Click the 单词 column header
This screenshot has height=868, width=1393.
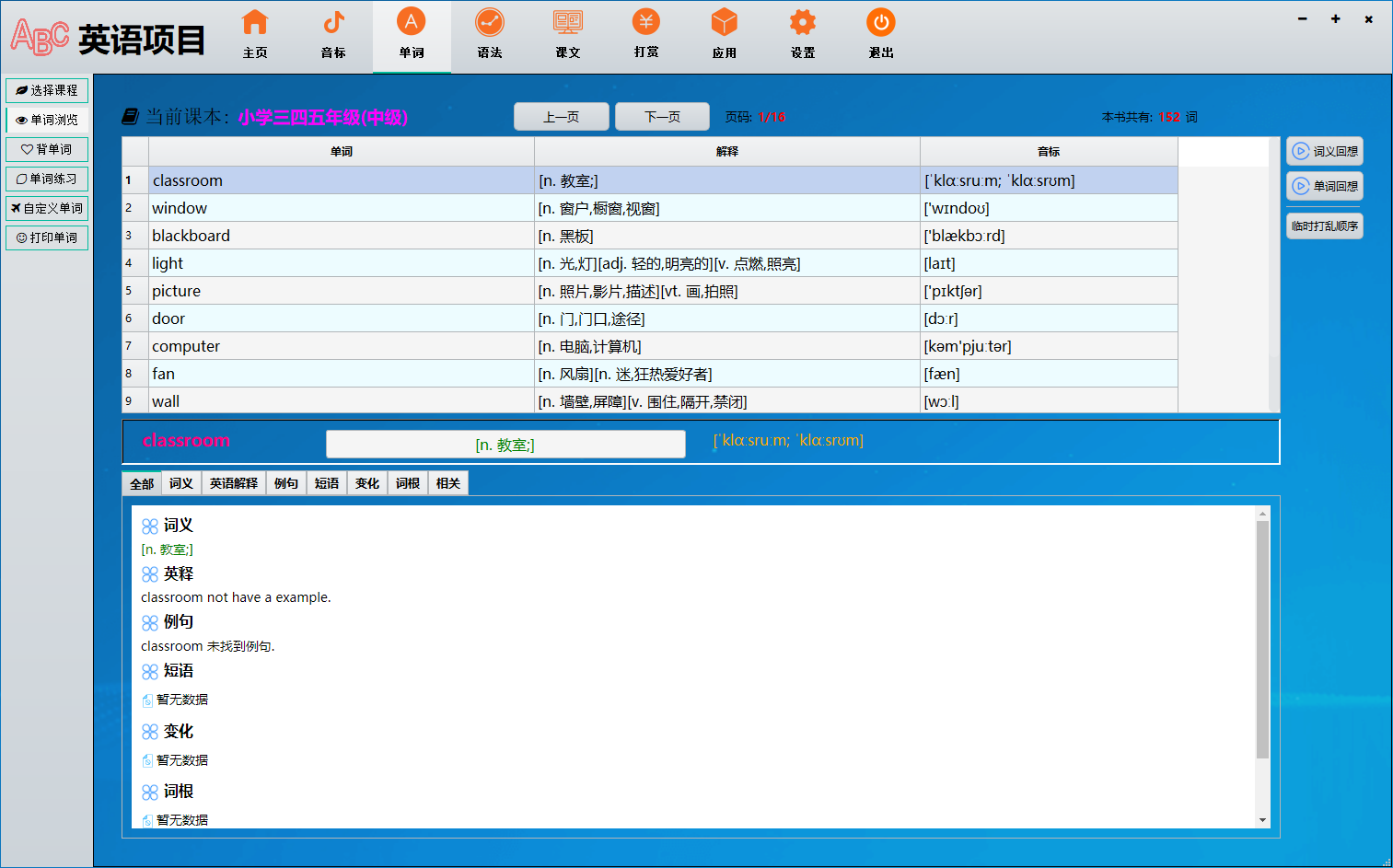point(342,152)
